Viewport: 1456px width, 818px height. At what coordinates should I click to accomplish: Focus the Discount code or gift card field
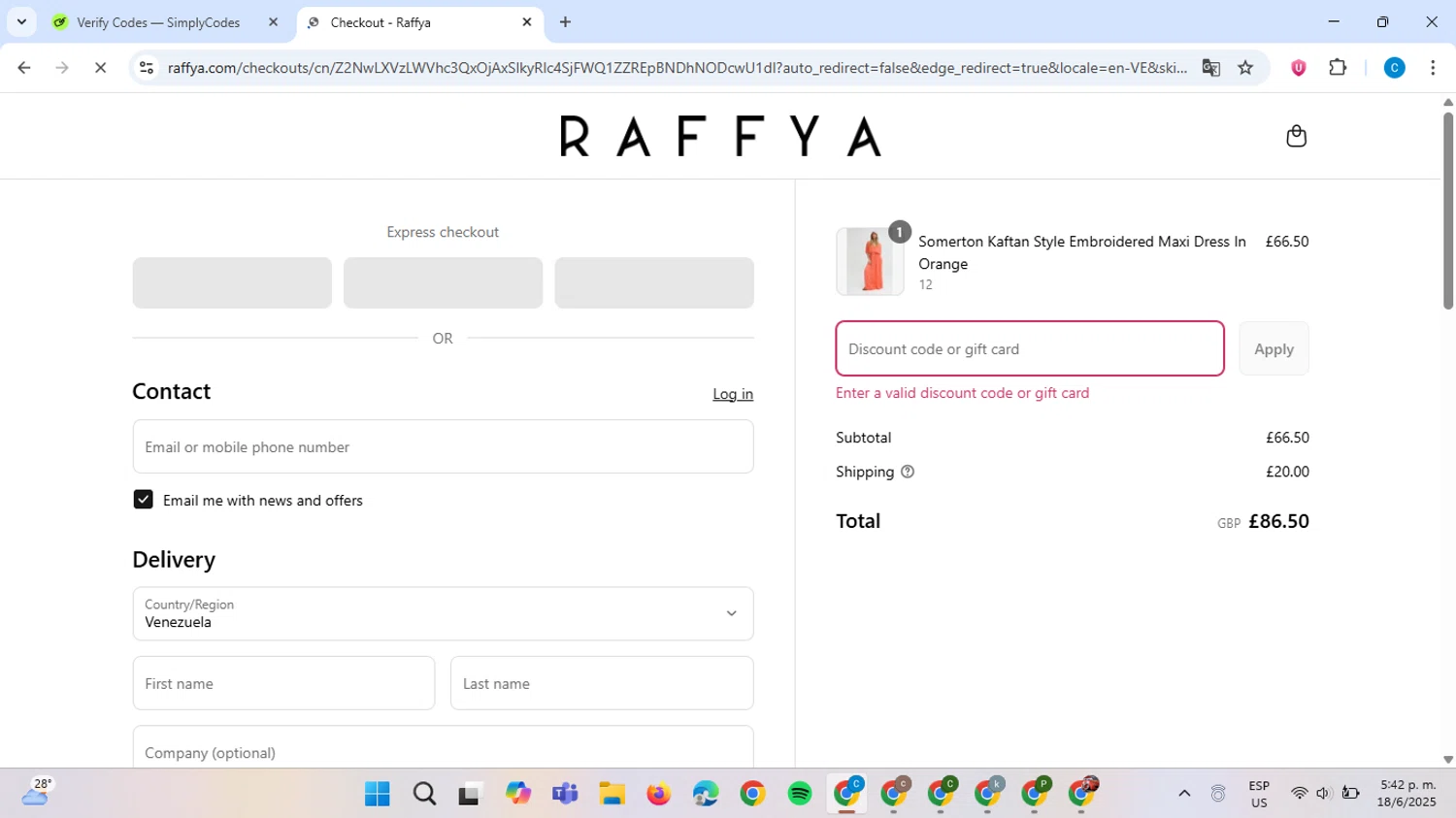[x=1030, y=348]
